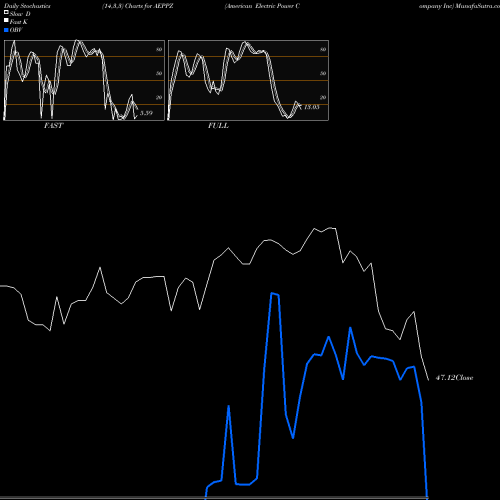The width and height of the screenshot is (500, 500).
Task: Click the 80 level label in FULL chart
Action: tap(323, 49)
